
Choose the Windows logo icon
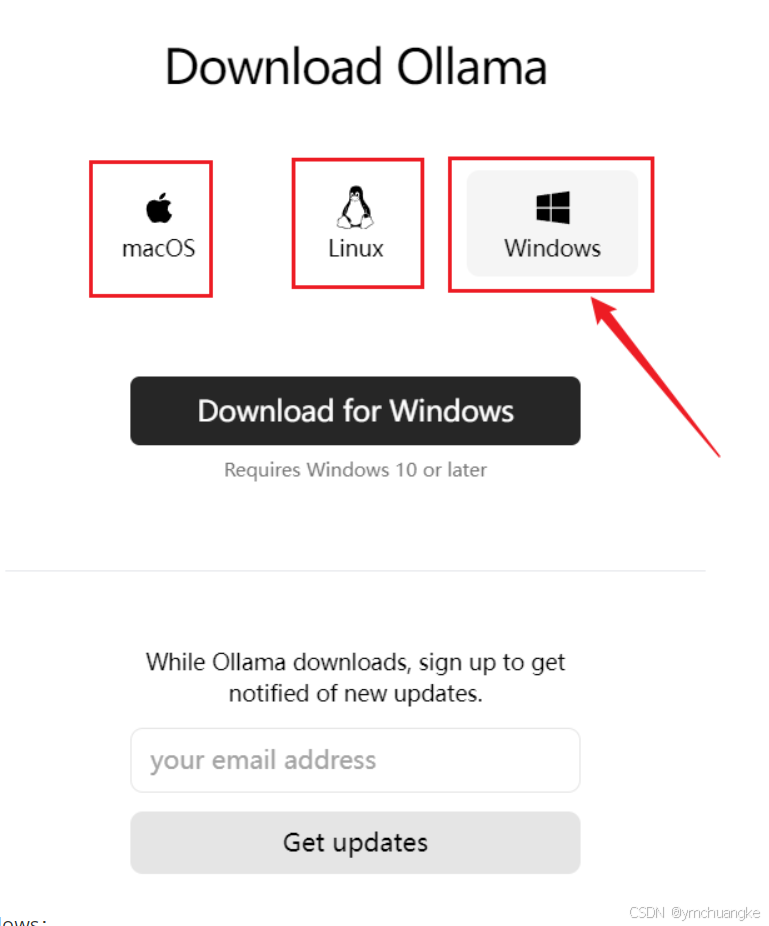tap(553, 207)
